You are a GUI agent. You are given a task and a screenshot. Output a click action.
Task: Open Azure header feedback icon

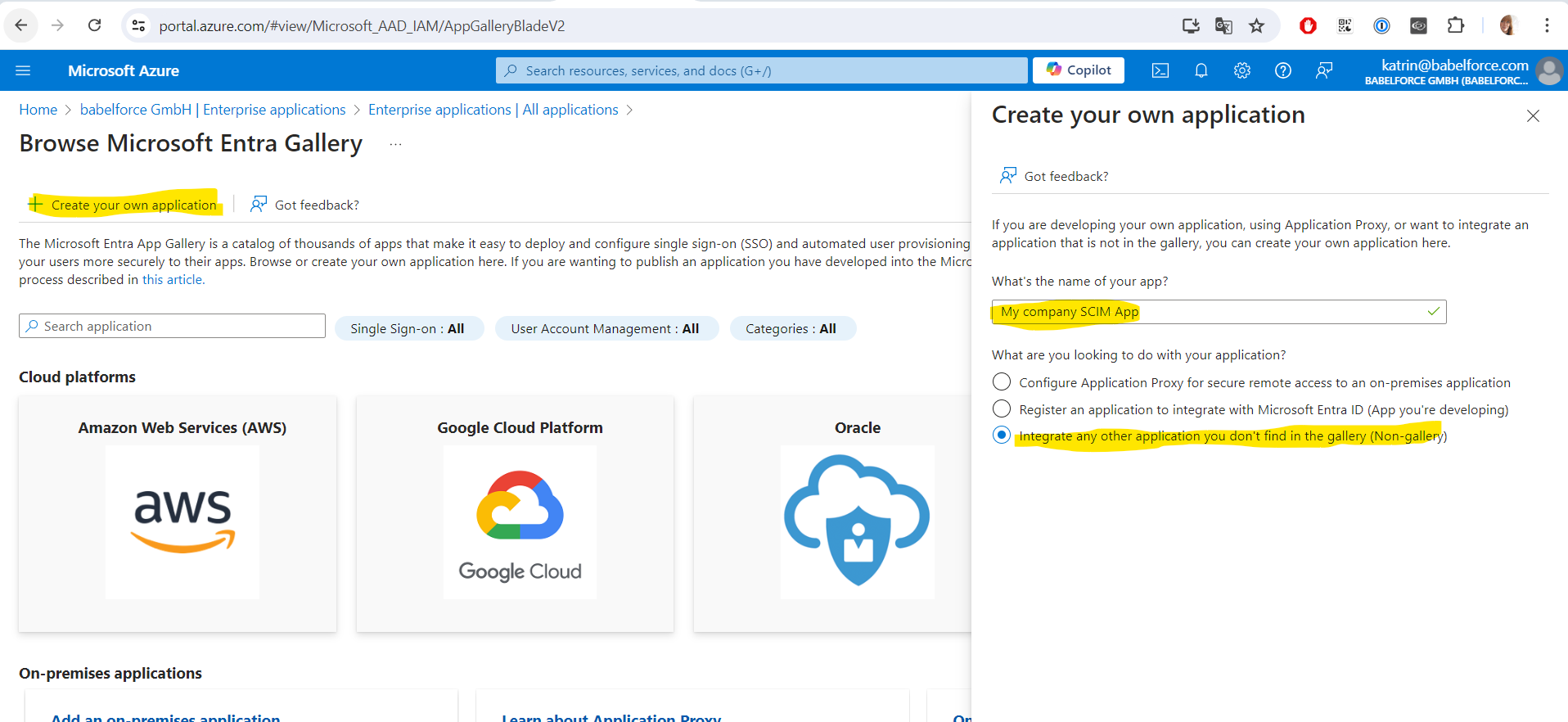(x=1324, y=70)
